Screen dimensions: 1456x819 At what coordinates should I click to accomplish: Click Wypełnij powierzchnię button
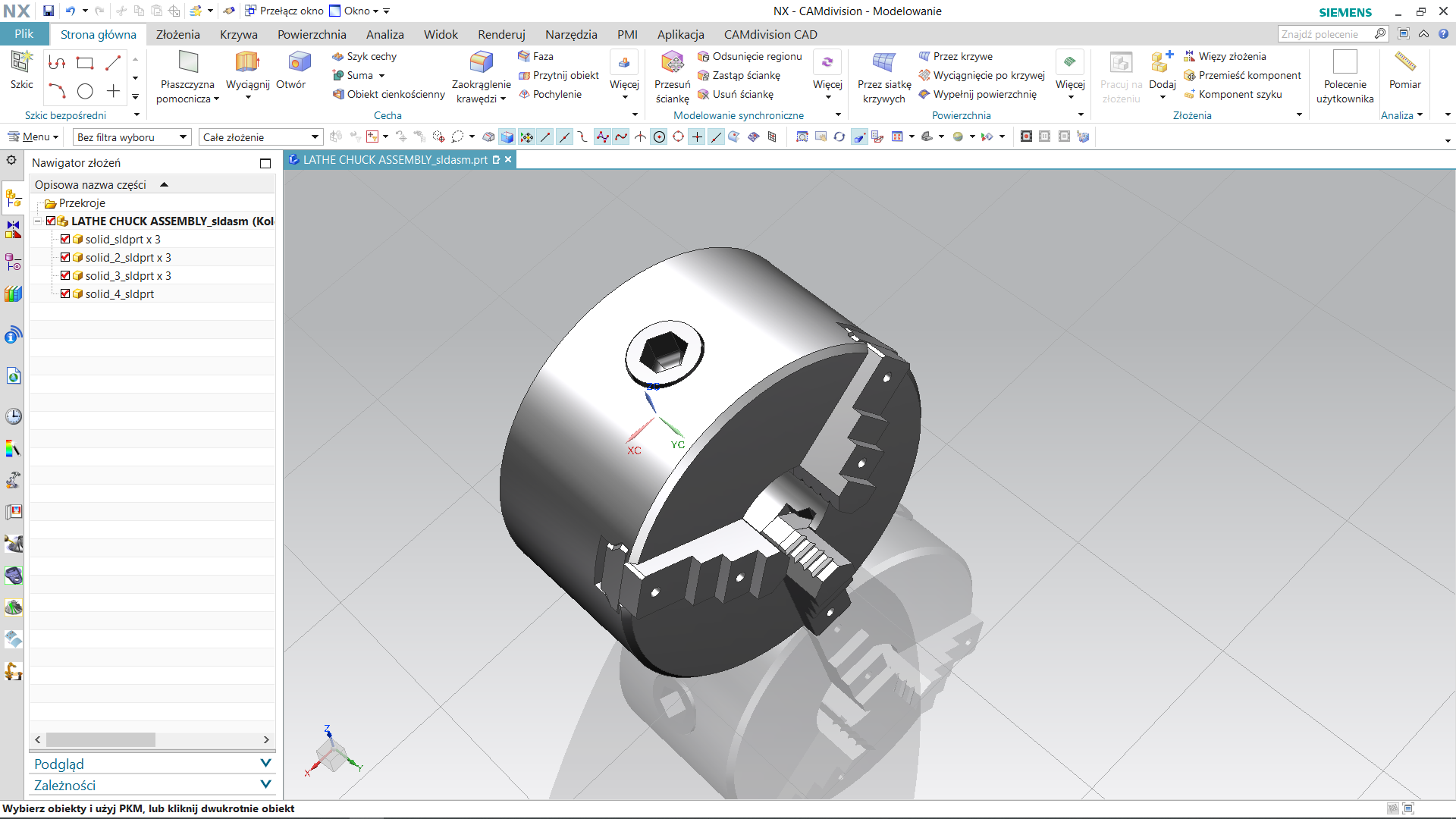tap(977, 94)
